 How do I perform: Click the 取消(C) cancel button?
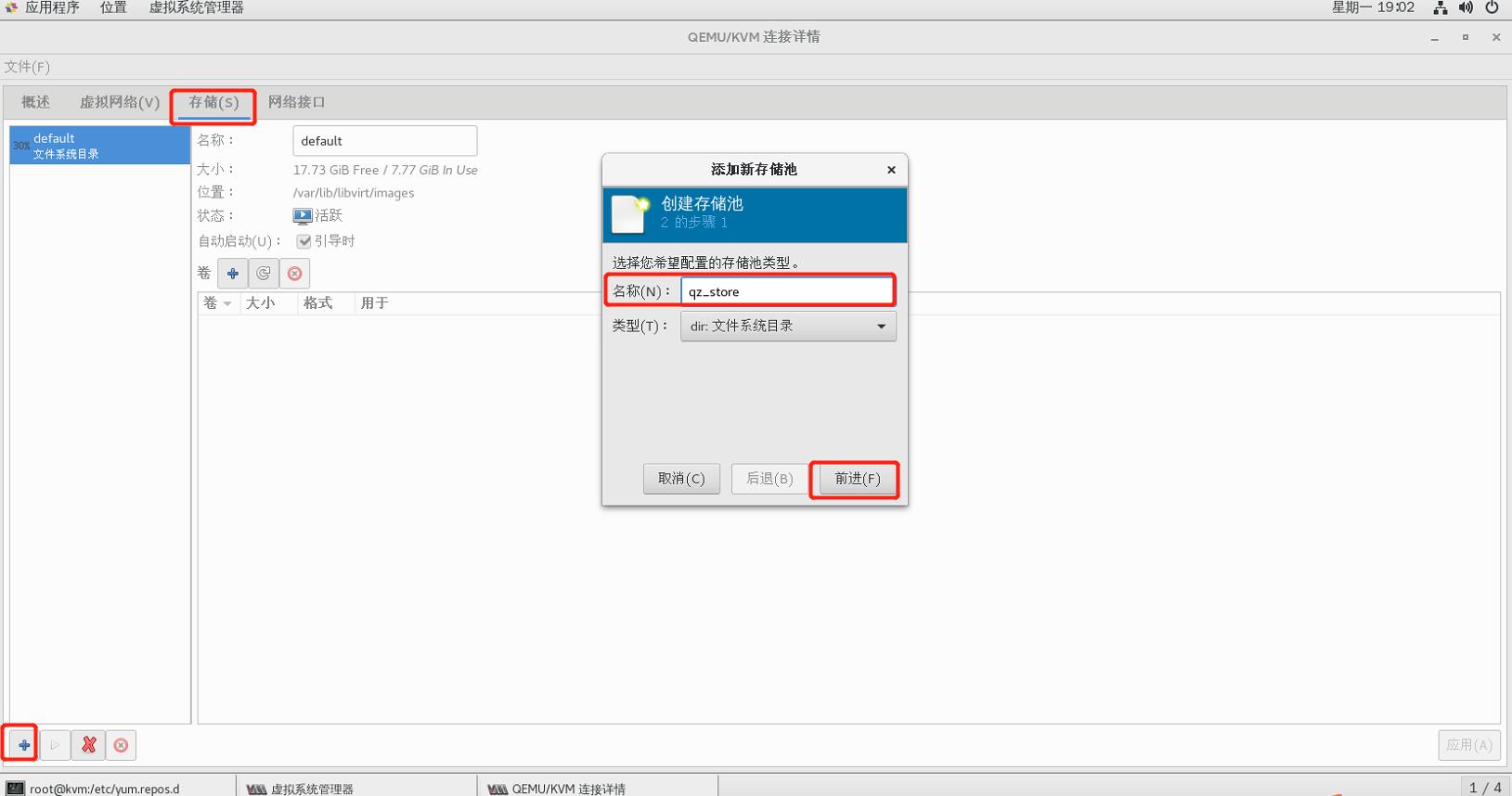[x=681, y=479]
